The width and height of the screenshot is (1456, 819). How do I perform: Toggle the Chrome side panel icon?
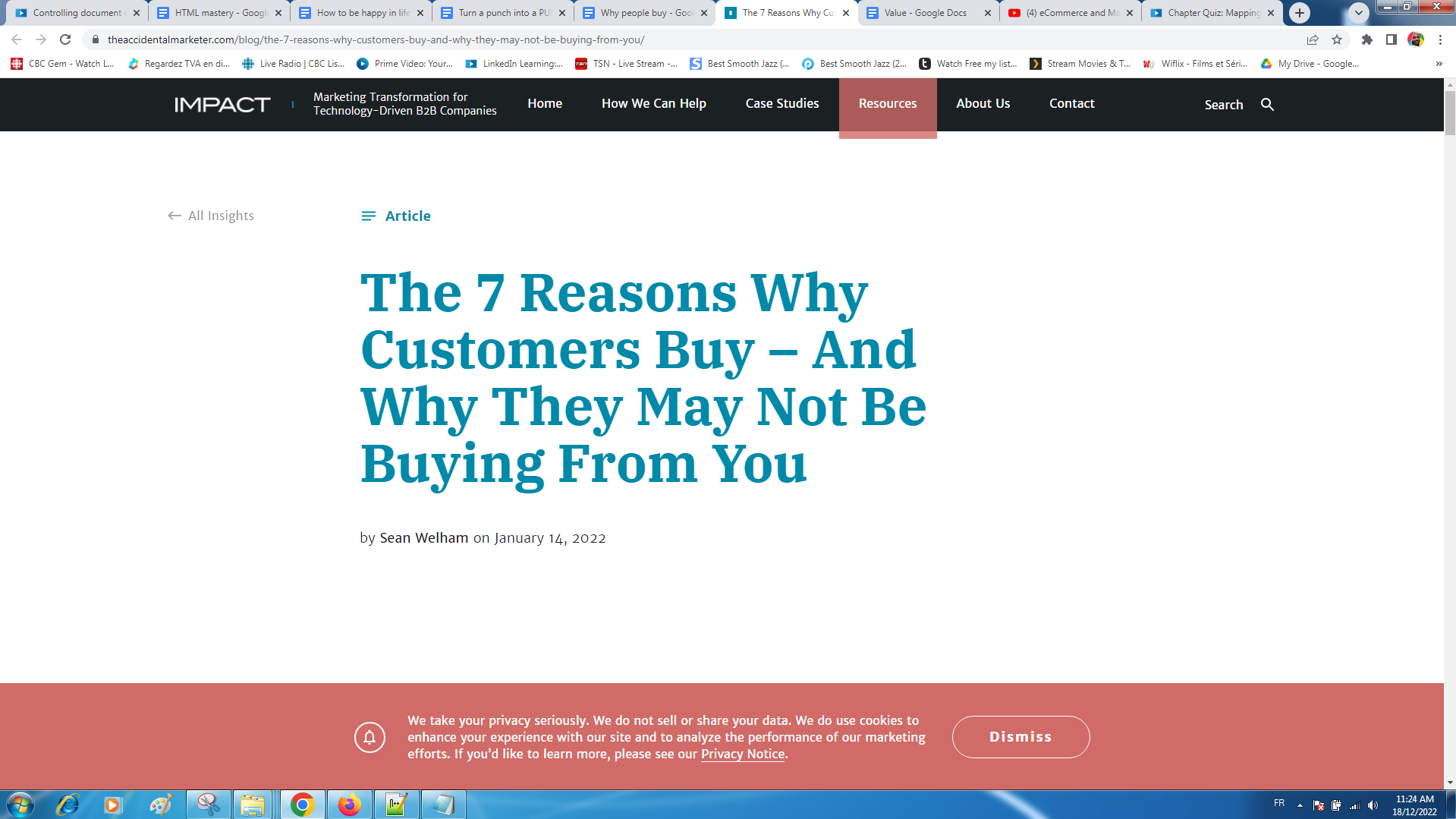point(1391,39)
